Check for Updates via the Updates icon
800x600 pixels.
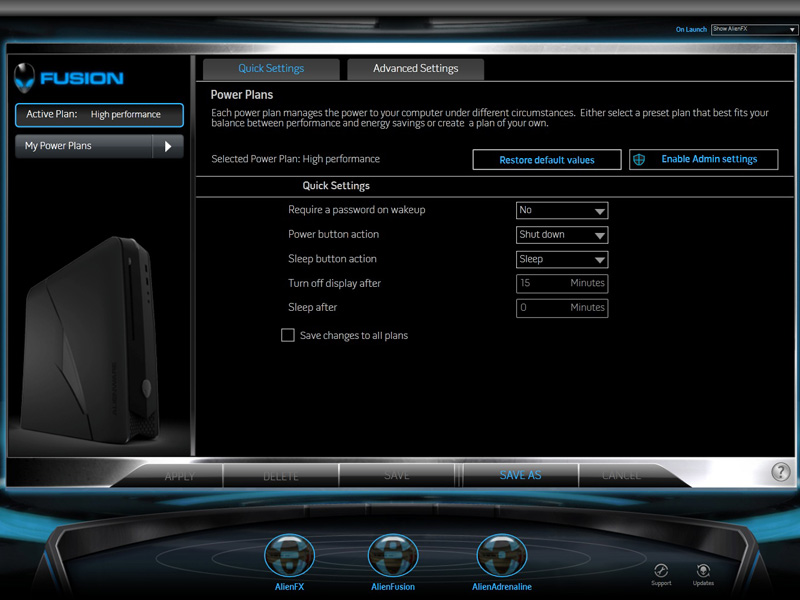703,571
